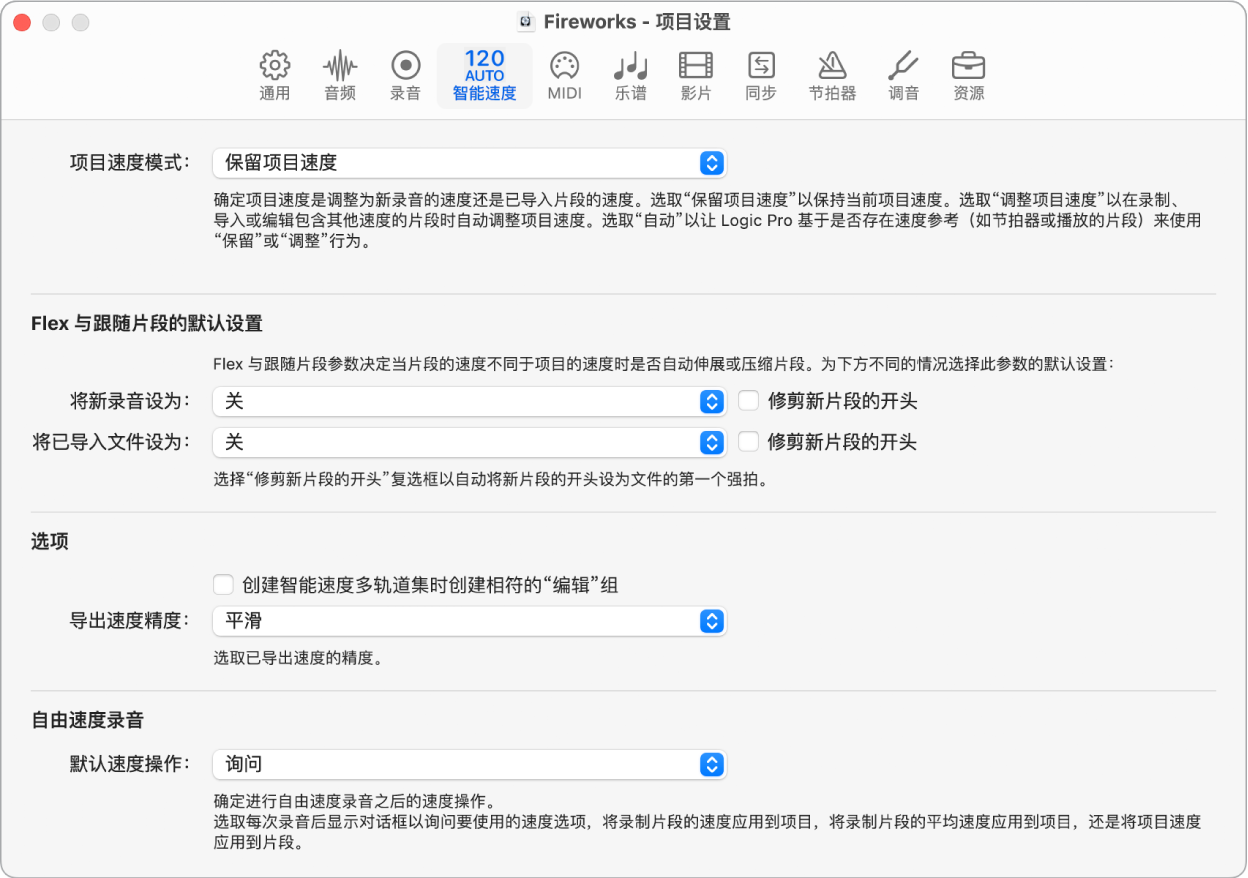Click the Flex 与跟随片段的默认设置 heading

pyautogui.click(x=147, y=324)
